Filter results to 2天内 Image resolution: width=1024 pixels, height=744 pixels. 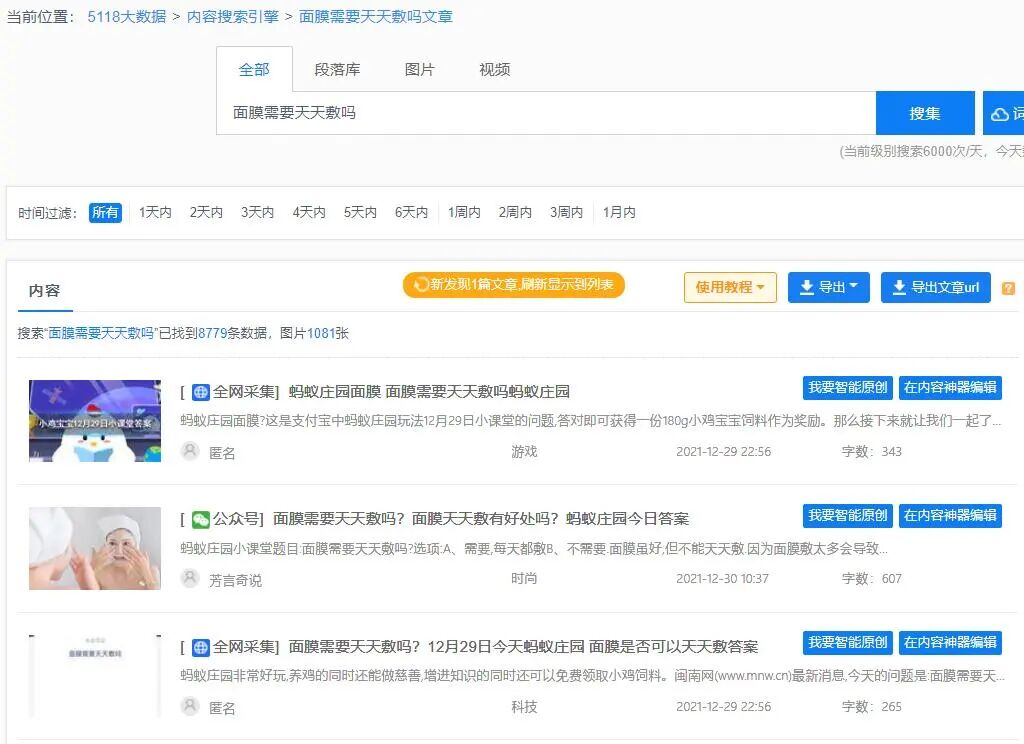click(x=206, y=212)
